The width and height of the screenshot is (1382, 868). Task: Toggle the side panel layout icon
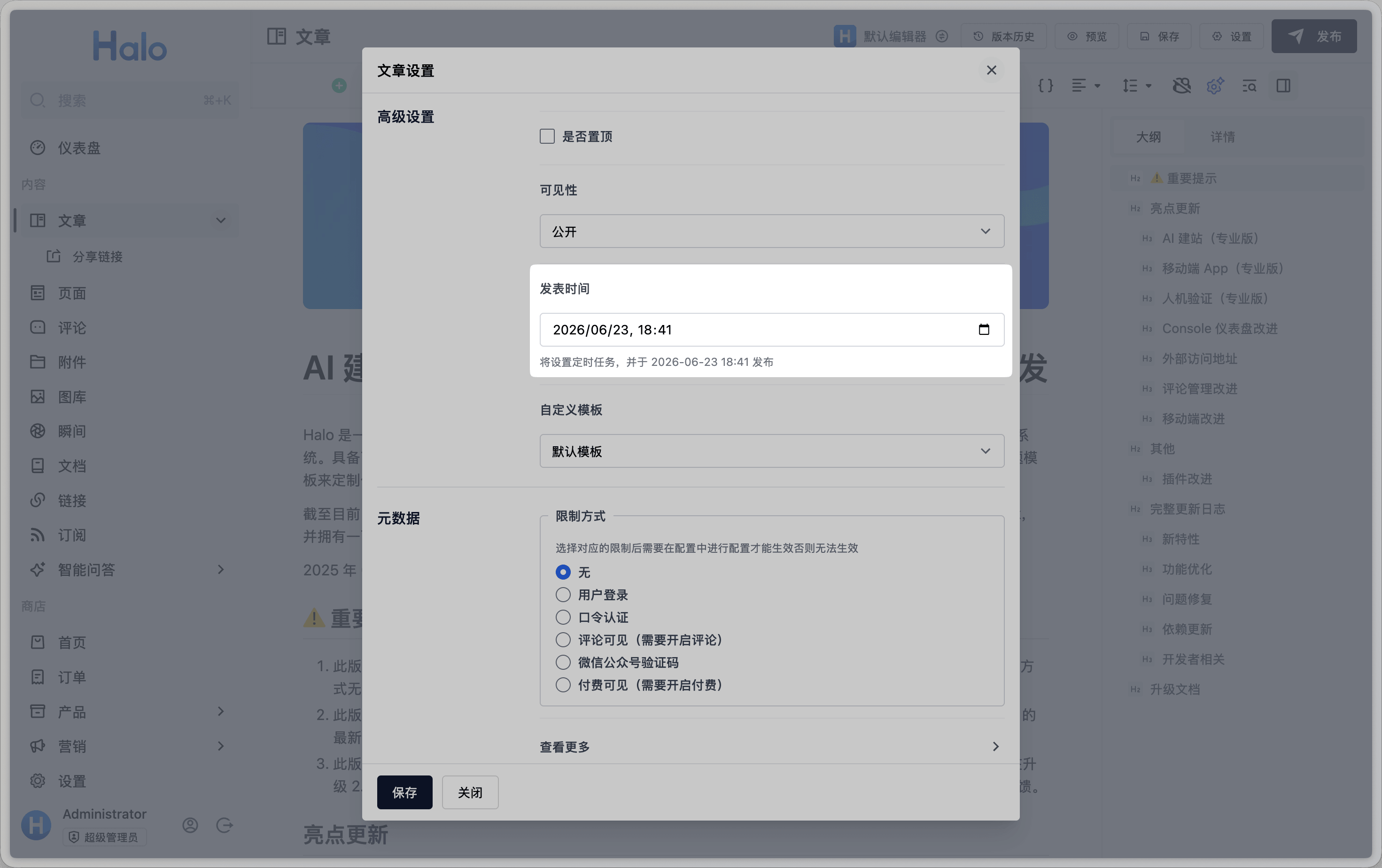pos(1283,85)
